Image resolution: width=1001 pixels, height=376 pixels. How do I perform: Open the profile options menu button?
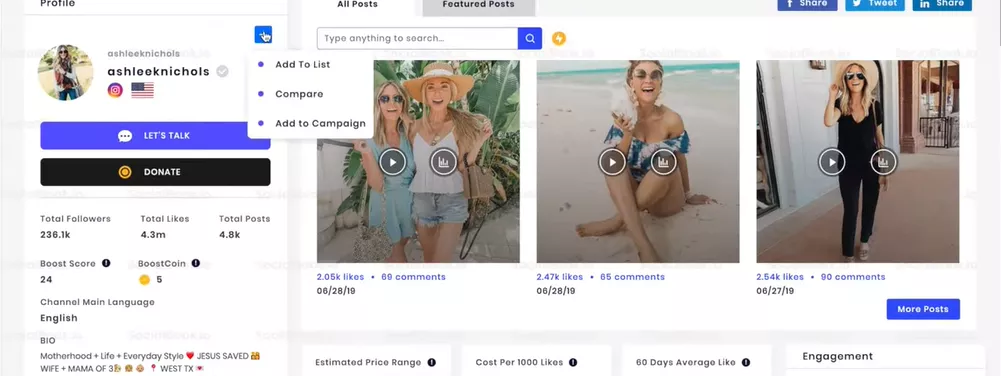tap(263, 34)
